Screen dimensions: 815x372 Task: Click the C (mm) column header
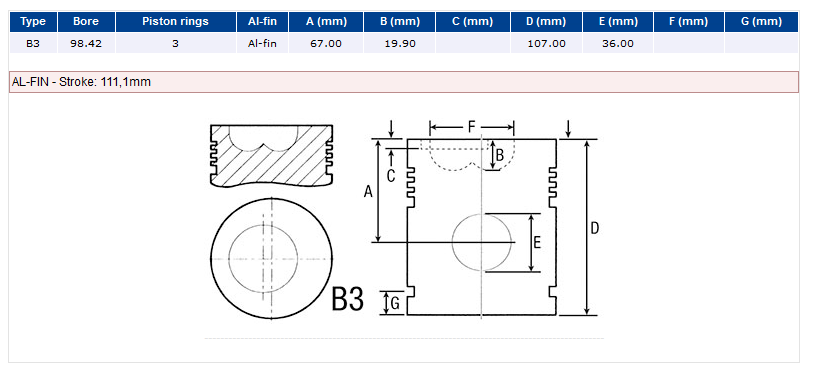pyautogui.click(x=473, y=22)
